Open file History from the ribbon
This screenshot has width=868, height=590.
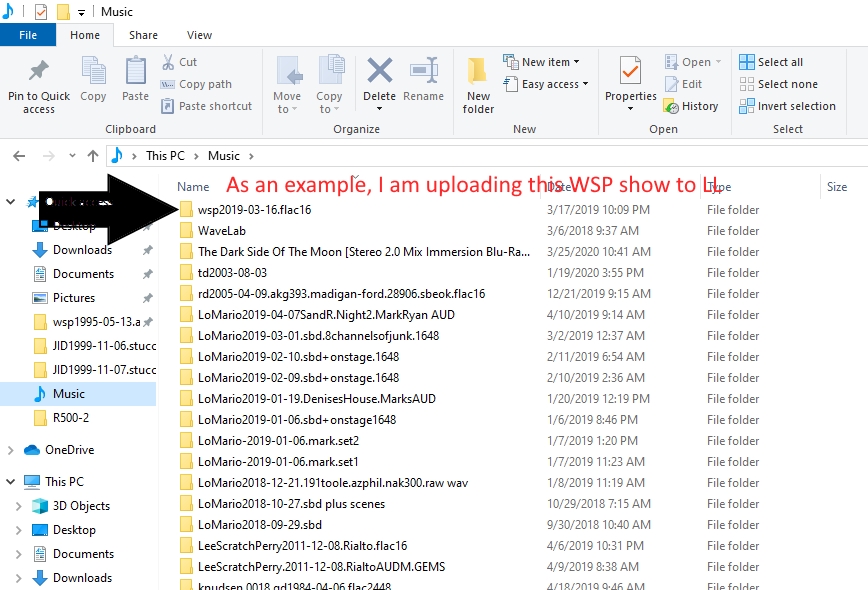pos(691,106)
